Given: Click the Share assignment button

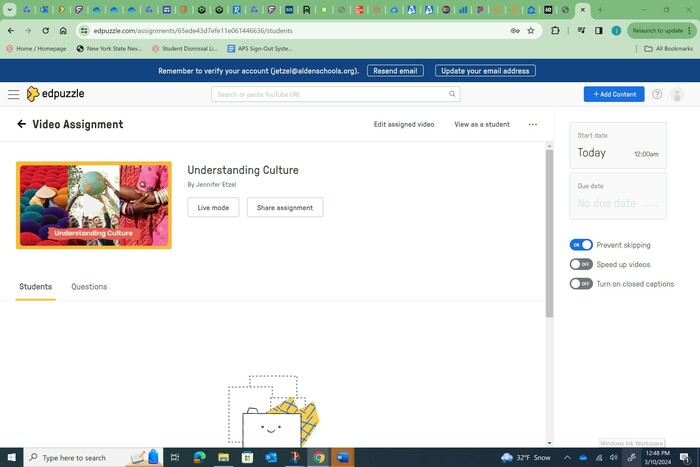Looking at the screenshot, I should (284, 208).
